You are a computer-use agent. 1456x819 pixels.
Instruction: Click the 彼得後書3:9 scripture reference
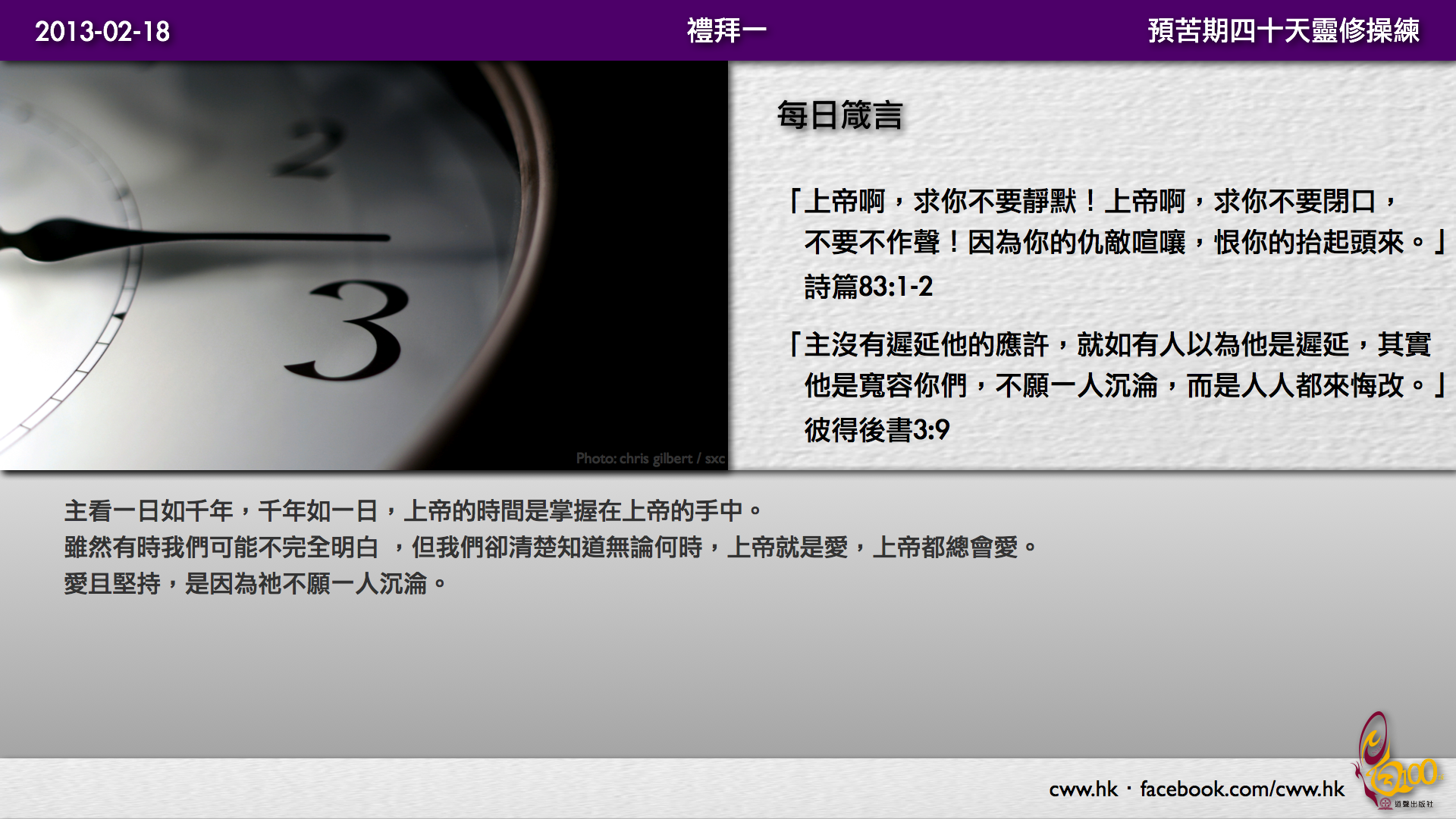(877, 430)
